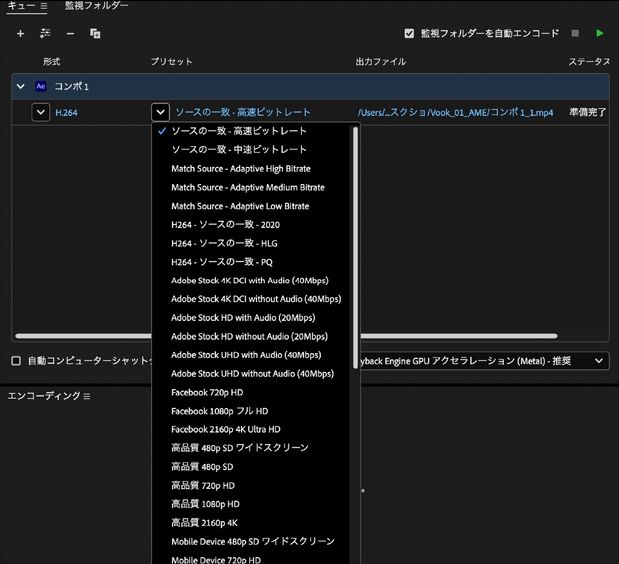The image size is (619, 564).
Task: Click the ステータス column header
Action: click(x=589, y=62)
